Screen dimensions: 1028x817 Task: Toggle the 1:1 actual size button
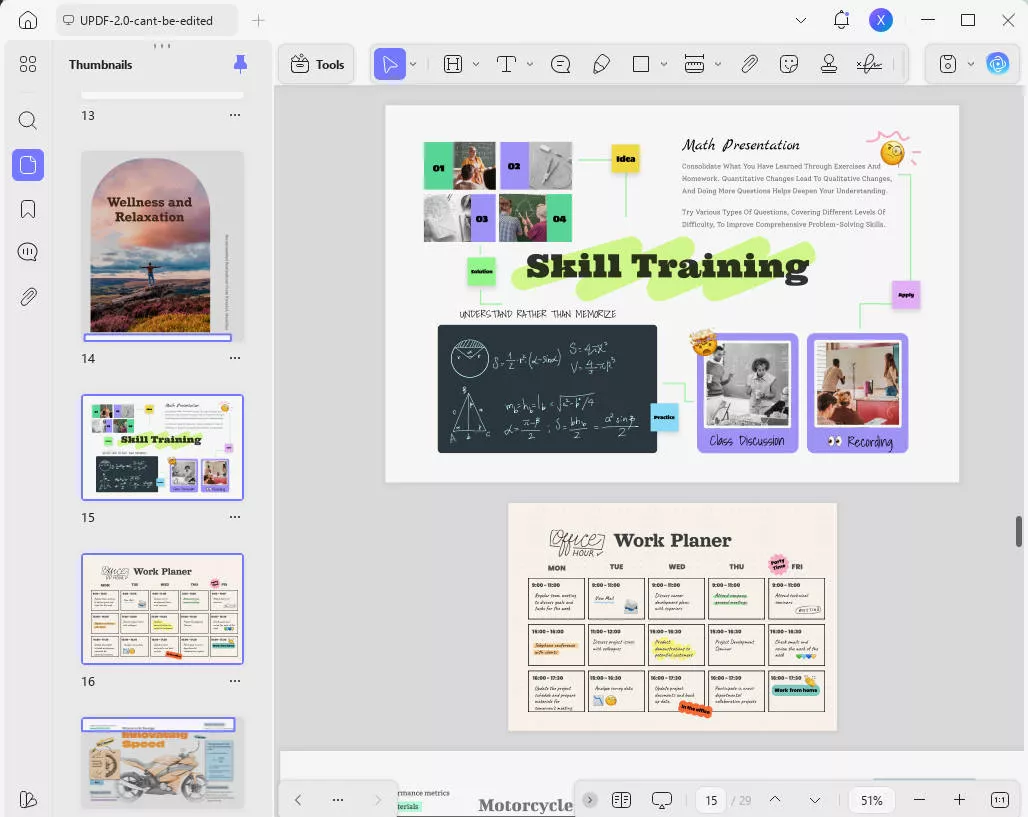coord(999,800)
